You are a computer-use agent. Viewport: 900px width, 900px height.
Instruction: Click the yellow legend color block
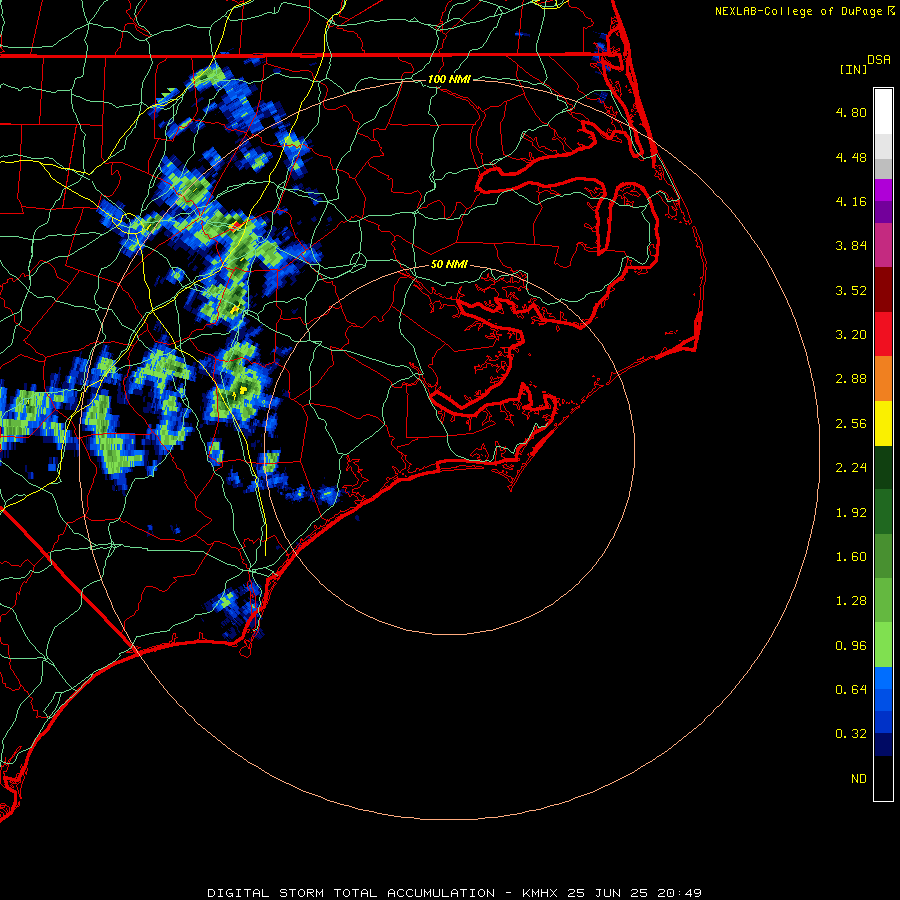(883, 423)
